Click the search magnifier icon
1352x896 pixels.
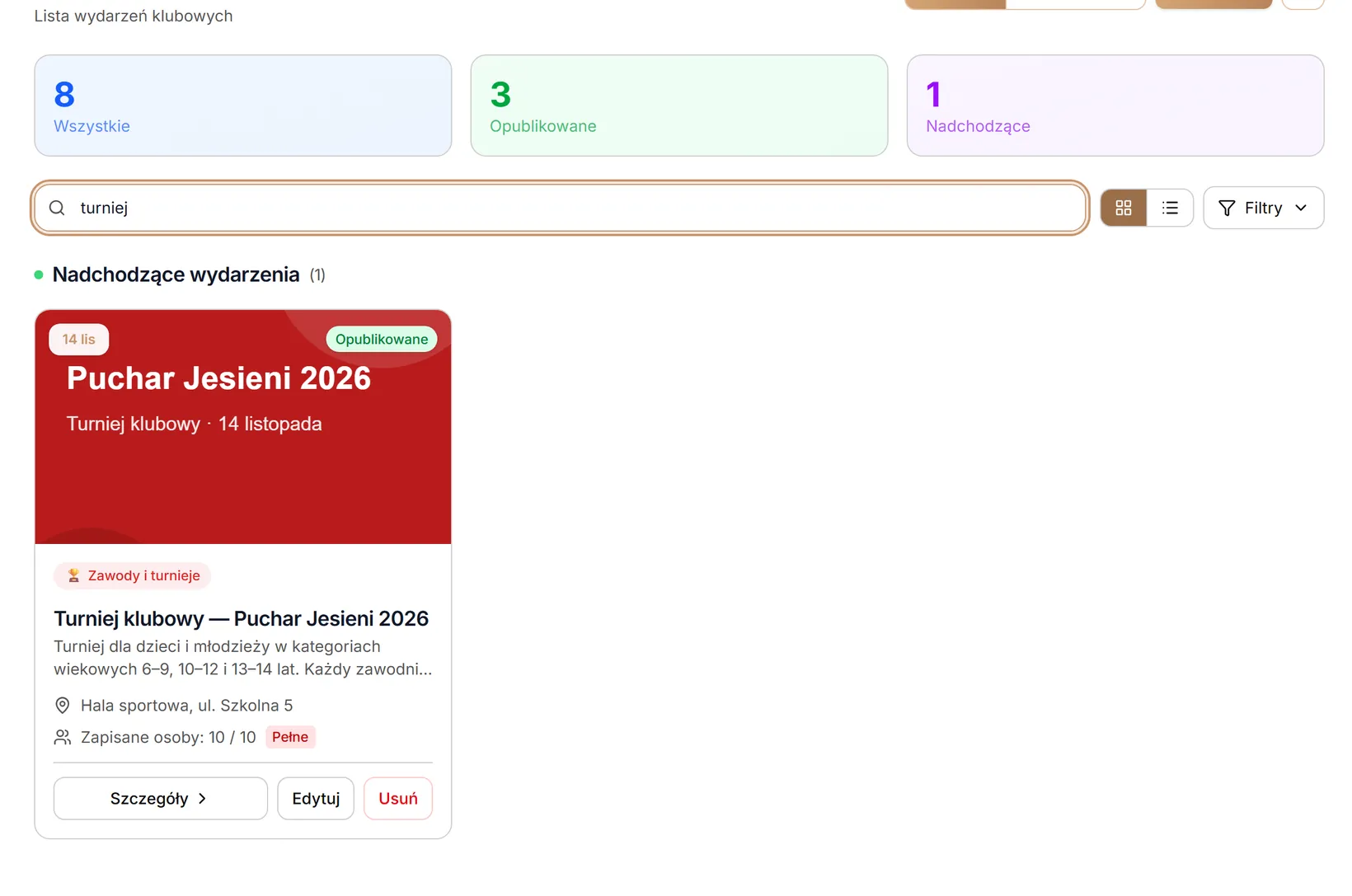point(57,208)
